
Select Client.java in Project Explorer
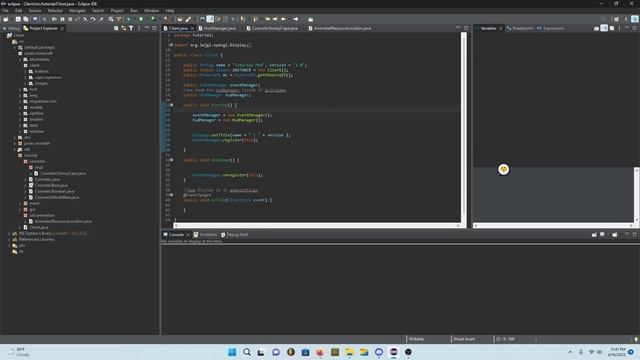pos(38,227)
